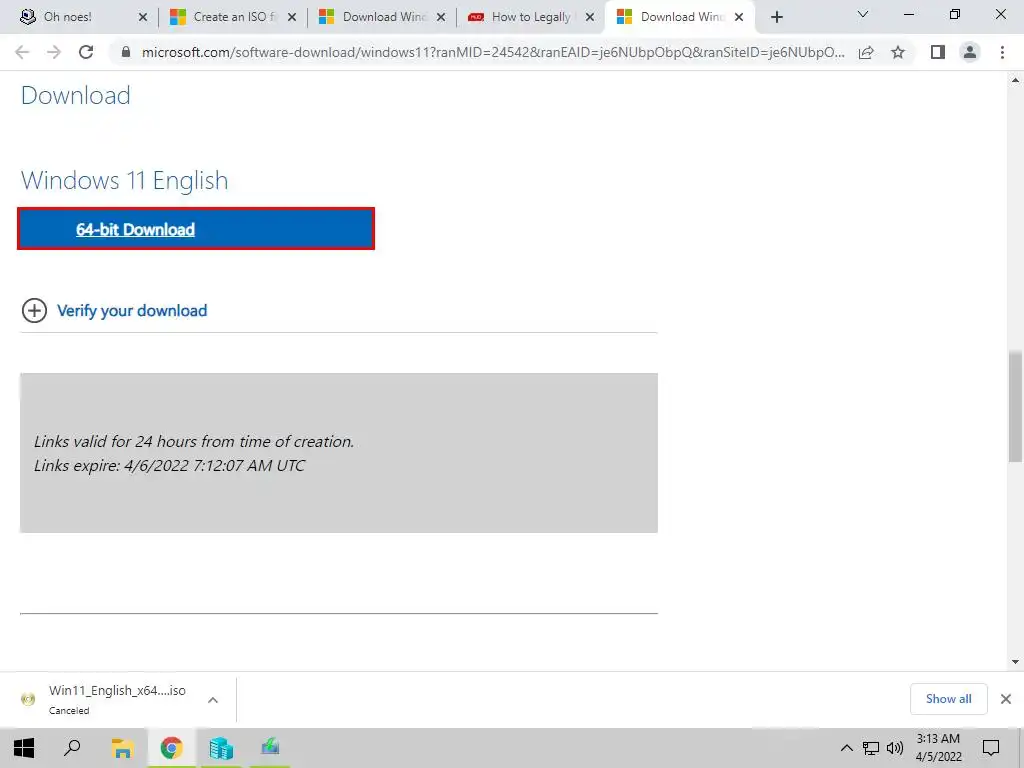Bookmark this page with star
Viewport: 1024px width, 768px height.
[x=898, y=52]
